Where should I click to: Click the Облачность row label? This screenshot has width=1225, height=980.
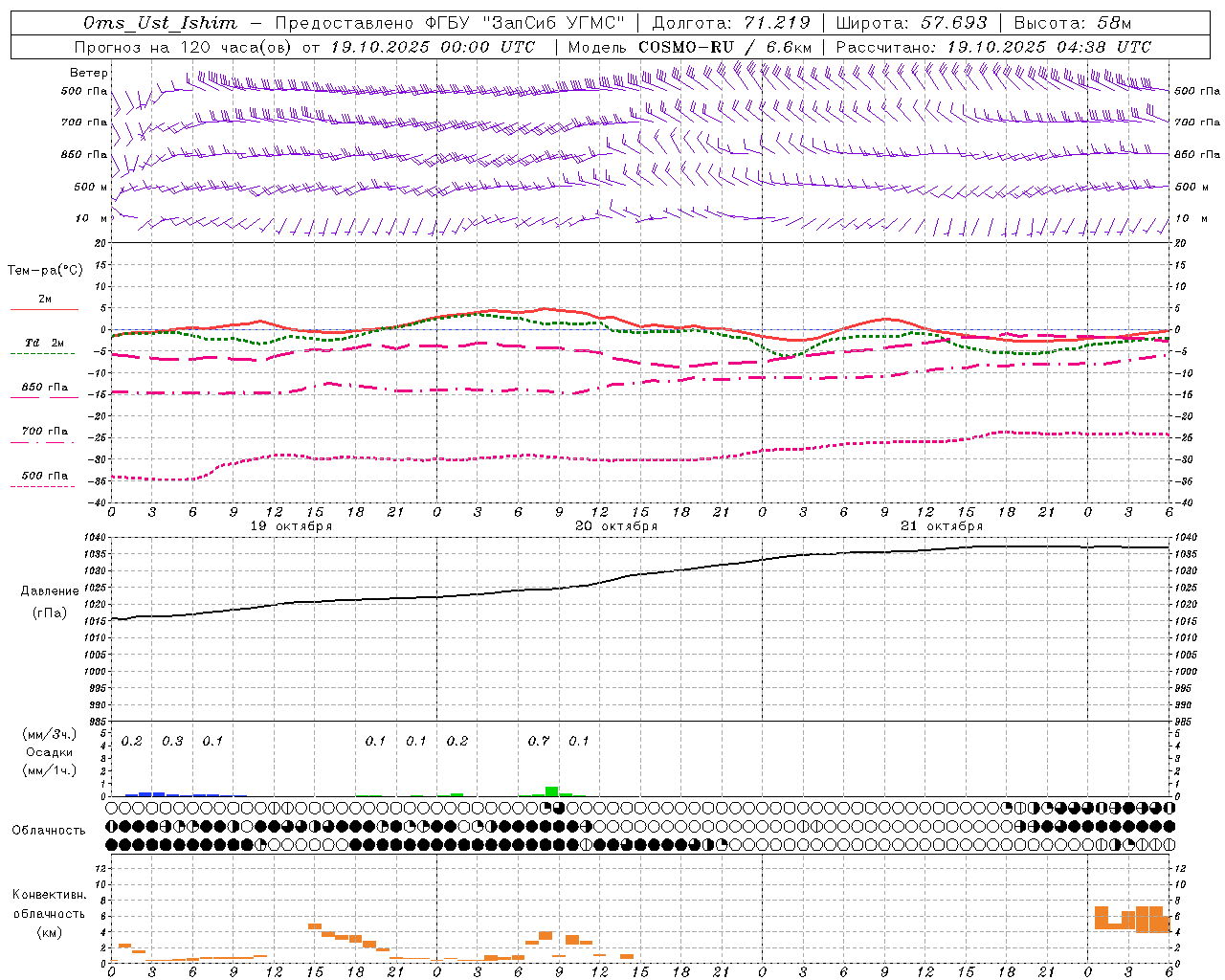pos(49,830)
